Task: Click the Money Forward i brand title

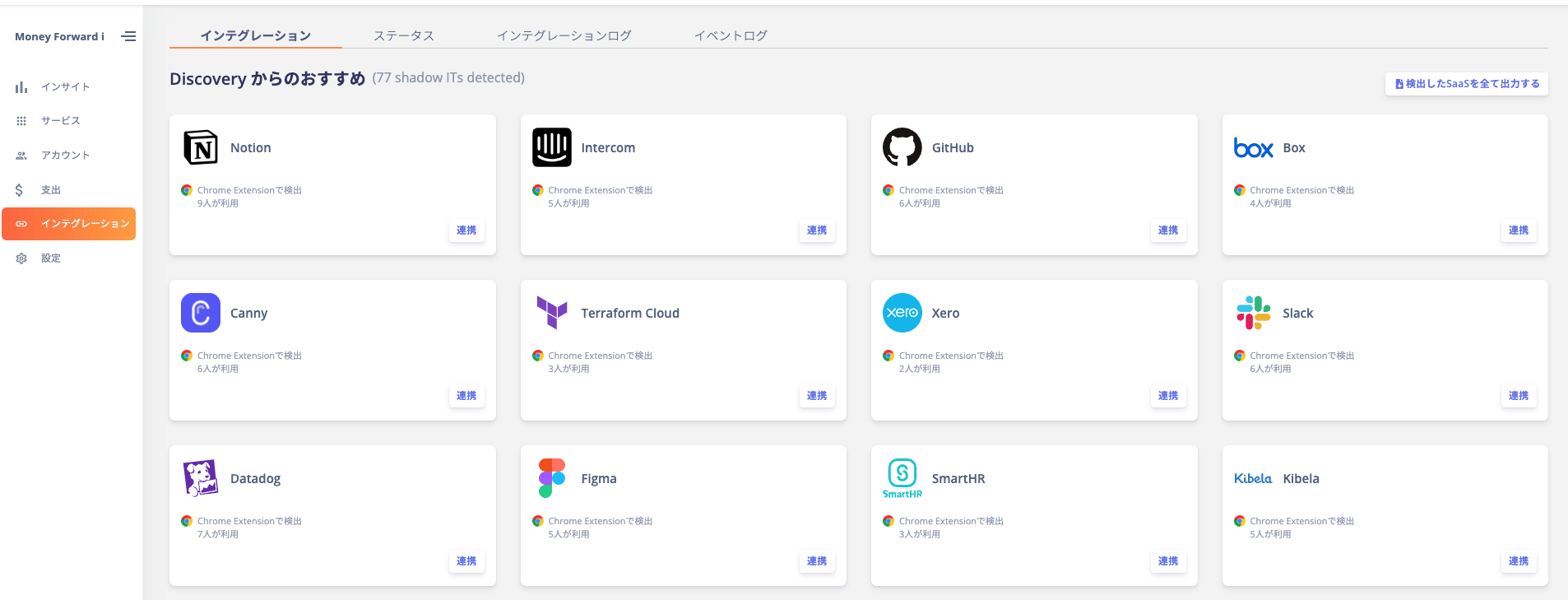Action: 59,36
